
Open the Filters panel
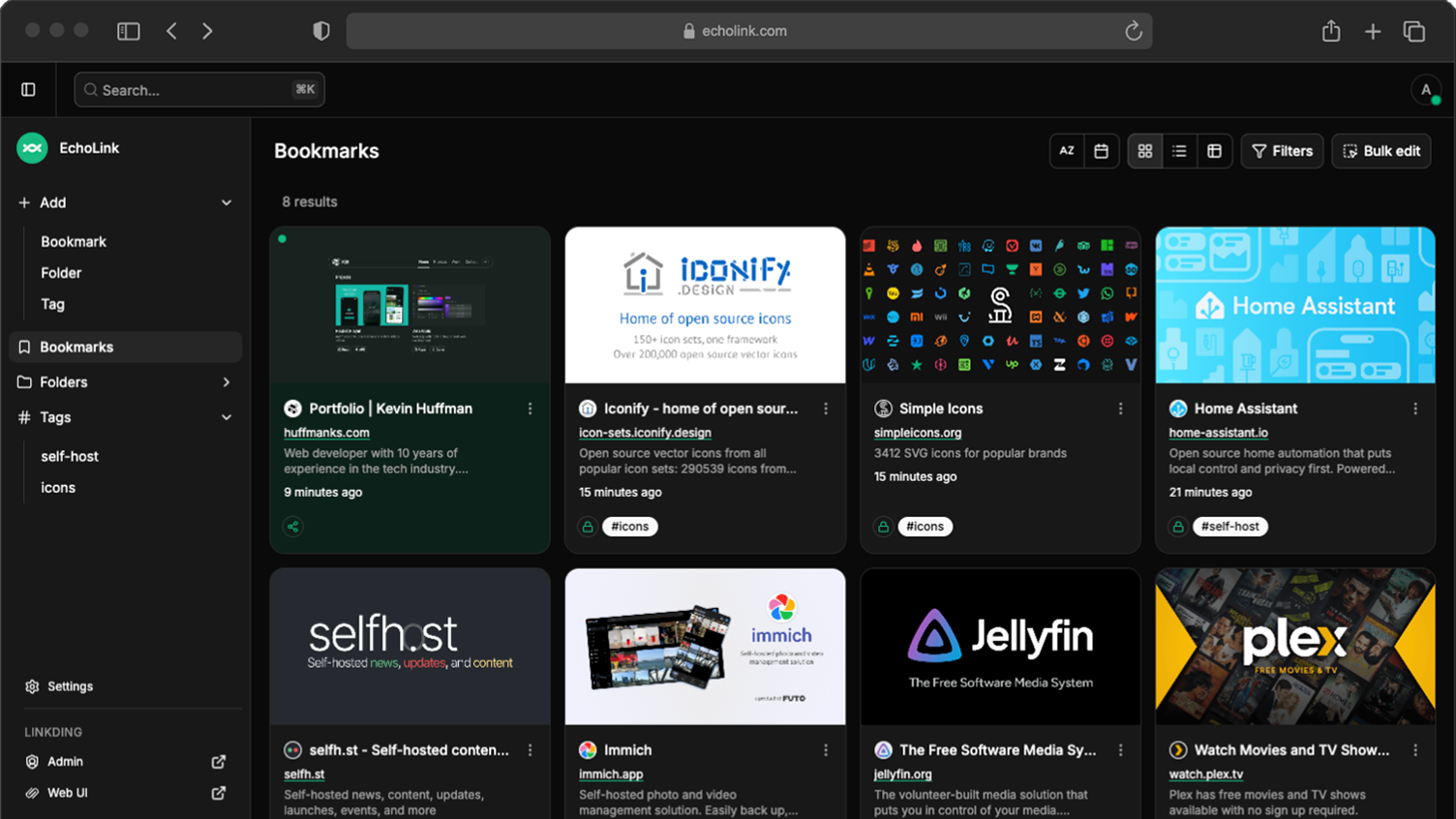(1282, 151)
